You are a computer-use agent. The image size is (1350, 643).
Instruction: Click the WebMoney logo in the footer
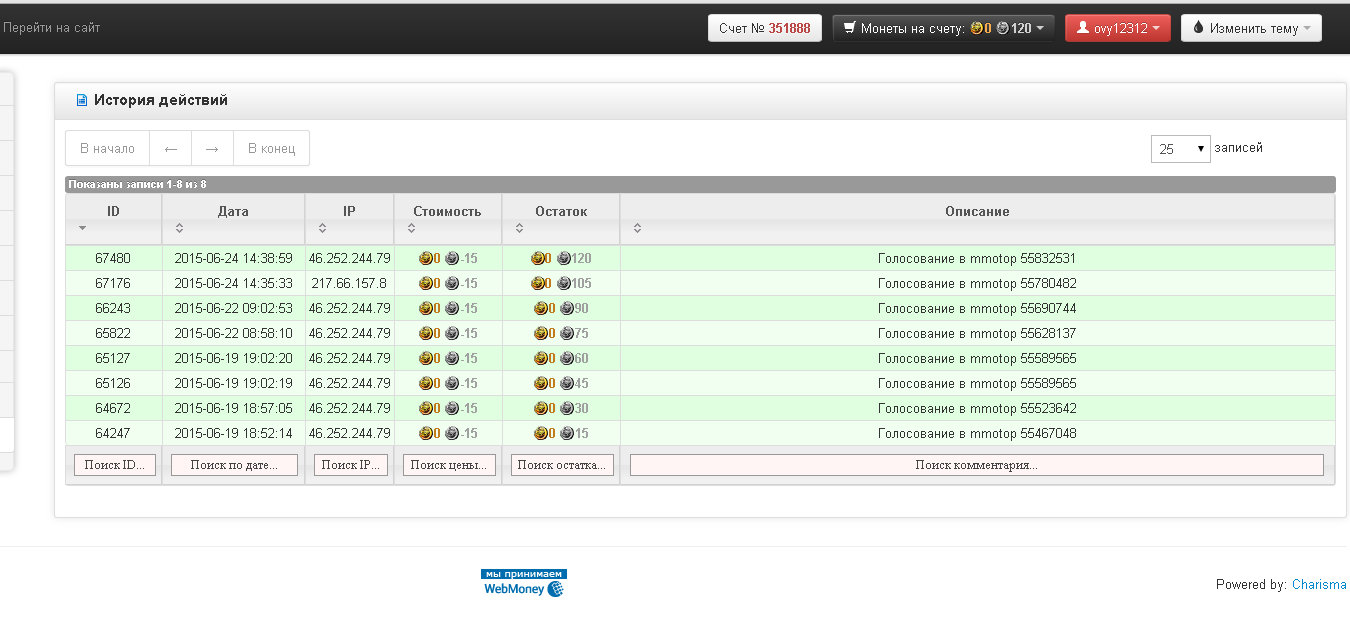coord(524,583)
